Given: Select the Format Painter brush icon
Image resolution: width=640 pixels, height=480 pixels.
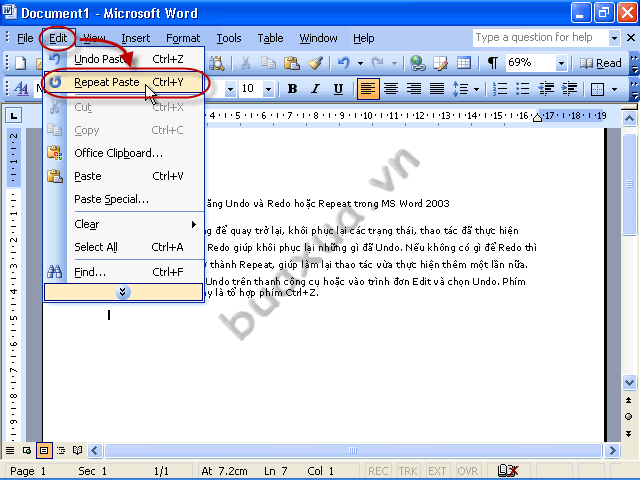Looking at the screenshot, I should coord(315,63).
